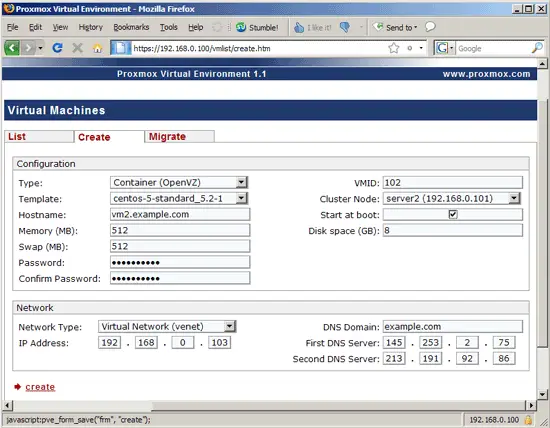Bookmark page with star icon

point(394,48)
